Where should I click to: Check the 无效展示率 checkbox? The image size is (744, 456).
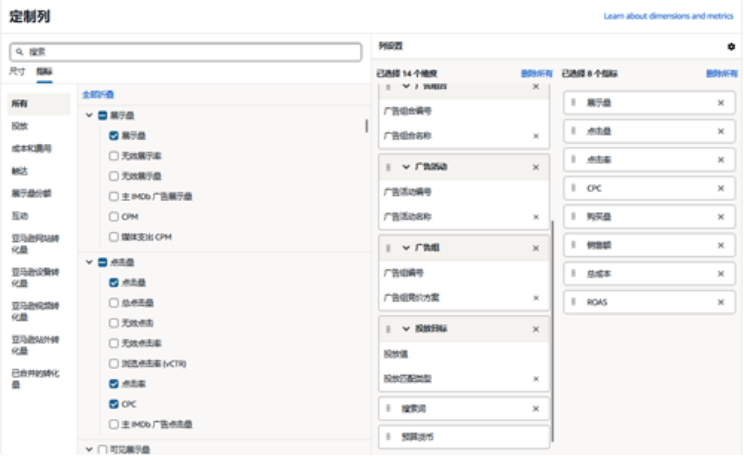(x=114, y=156)
